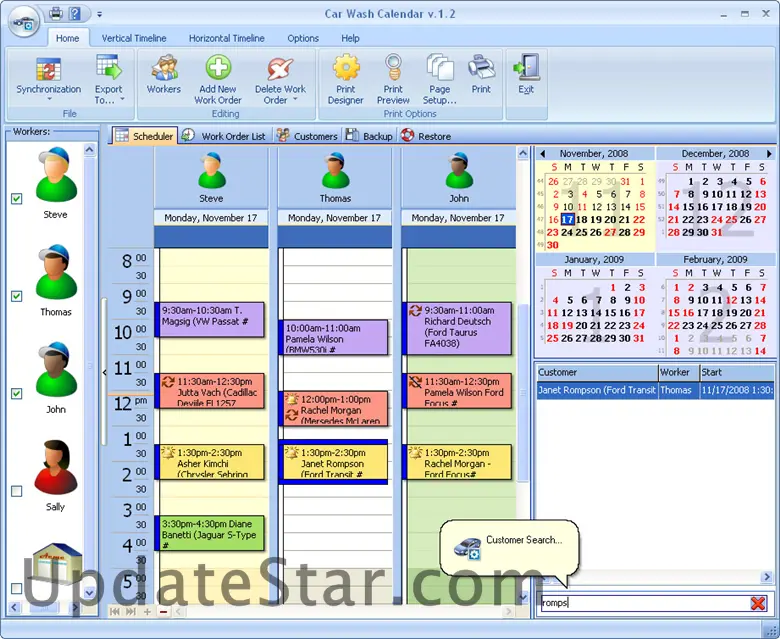Select Pamela Wilson 10:00am BMW appointment
Viewport: 780px width, 639px height.
(333, 337)
